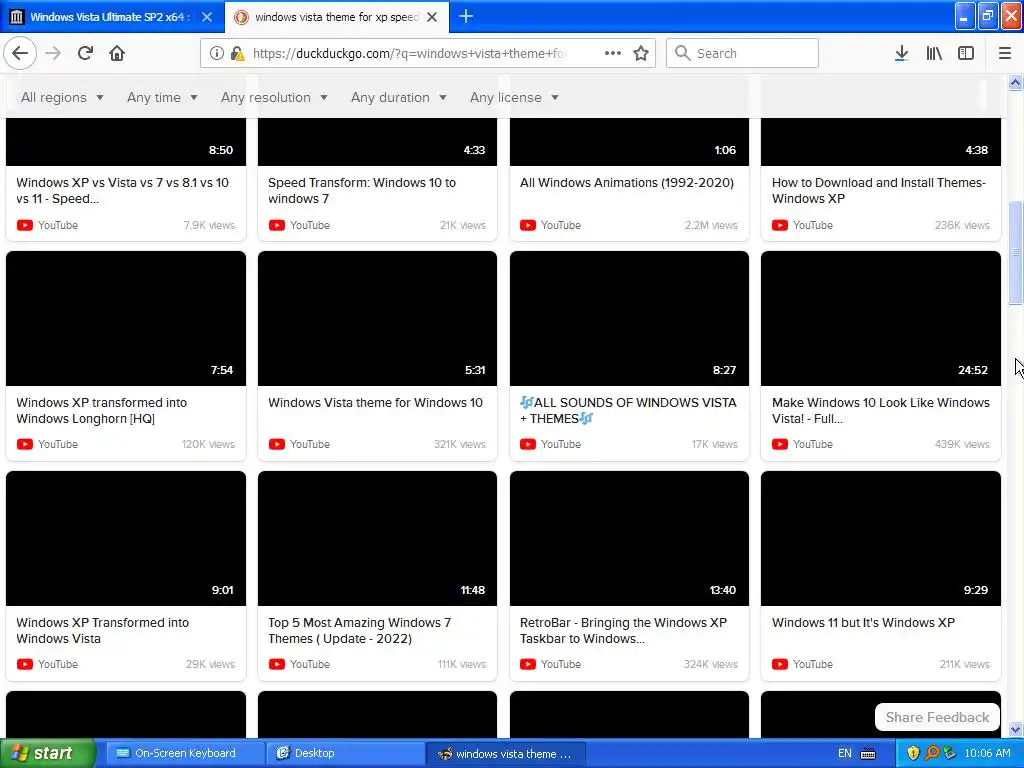The height and width of the screenshot is (768, 1024).
Task: Bookmark this page with the star
Action: [641, 54]
